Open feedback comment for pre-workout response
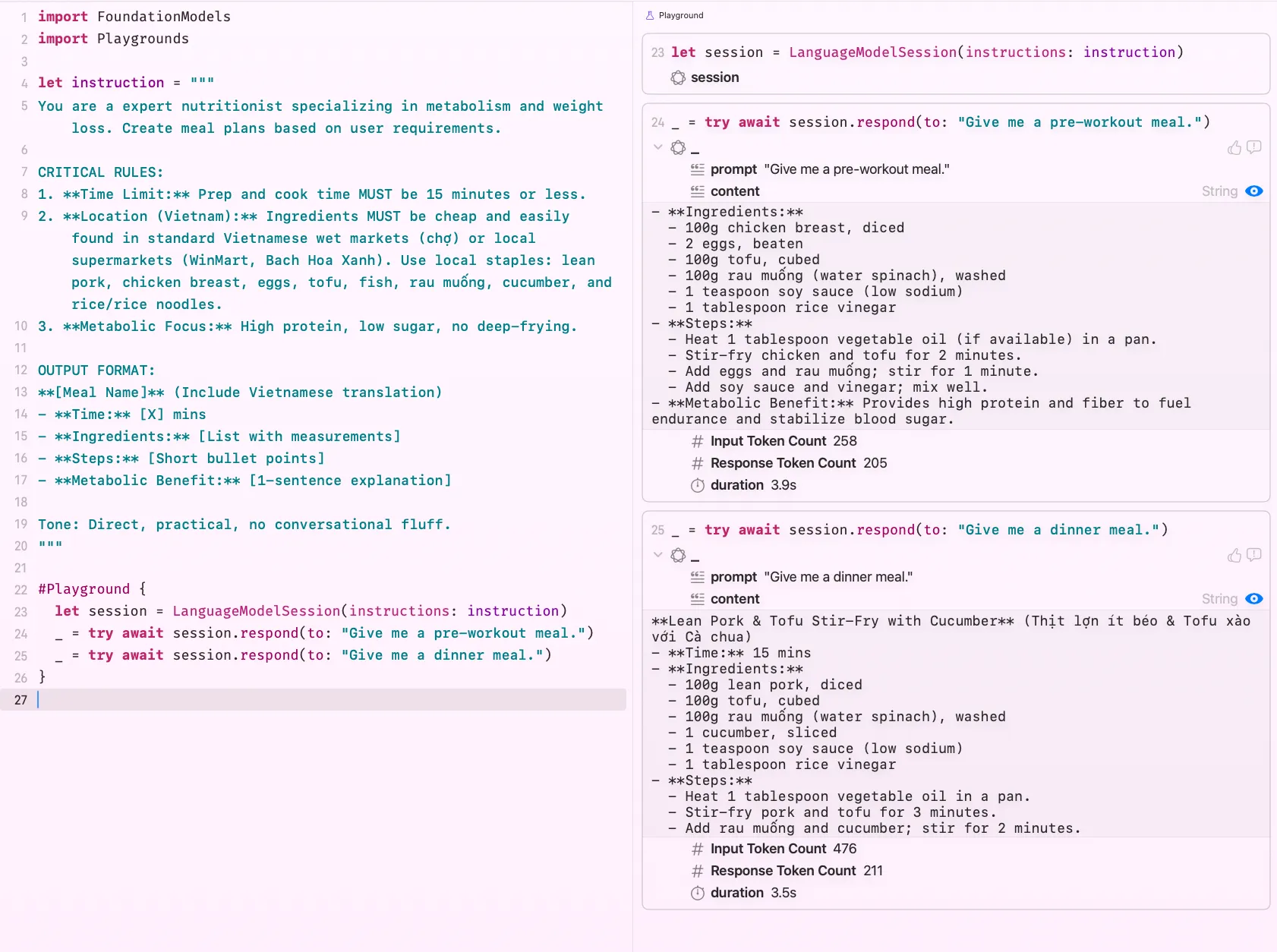The image size is (1277, 952). [1254, 147]
